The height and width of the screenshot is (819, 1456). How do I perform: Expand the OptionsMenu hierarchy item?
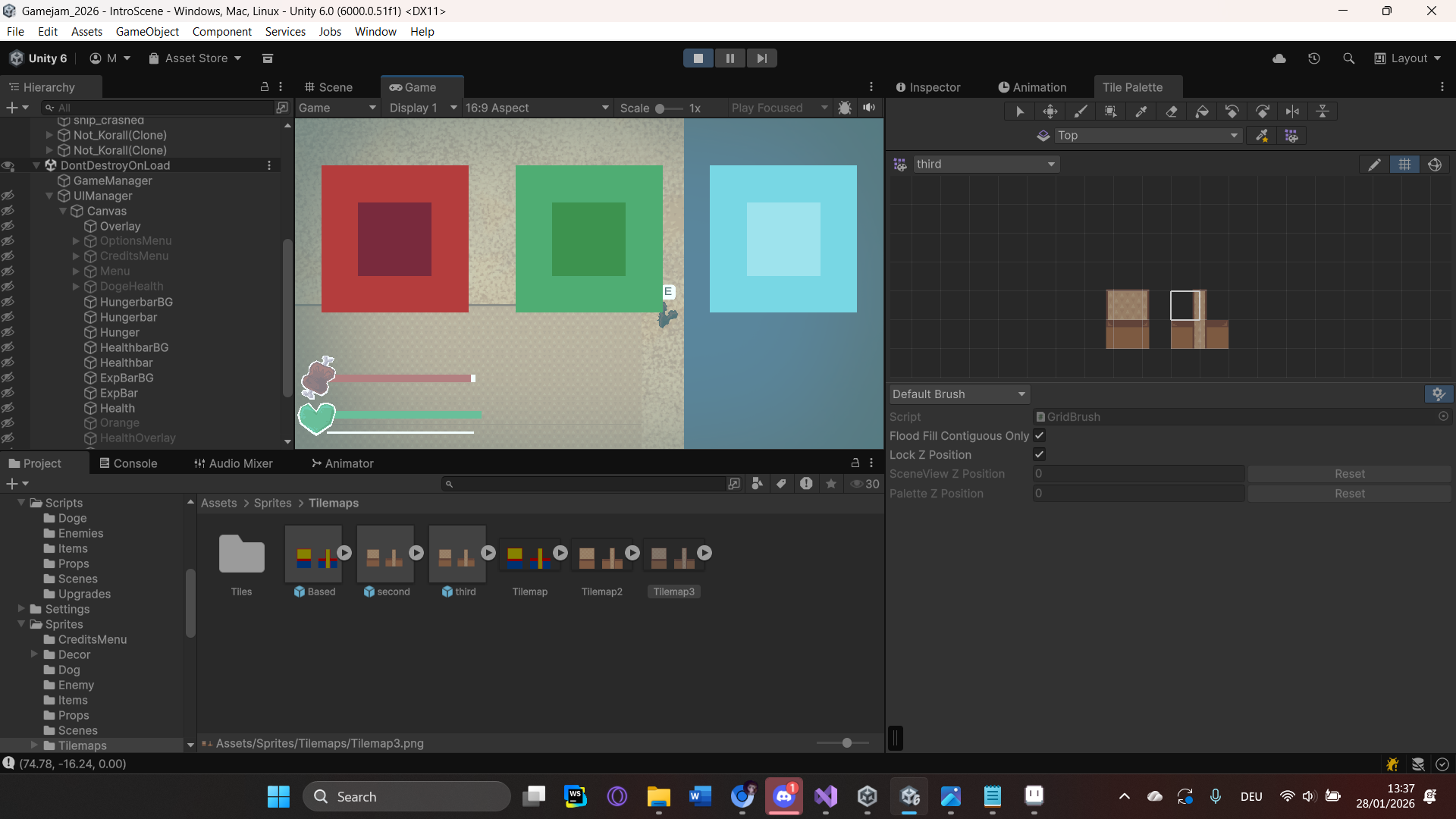pyautogui.click(x=76, y=241)
